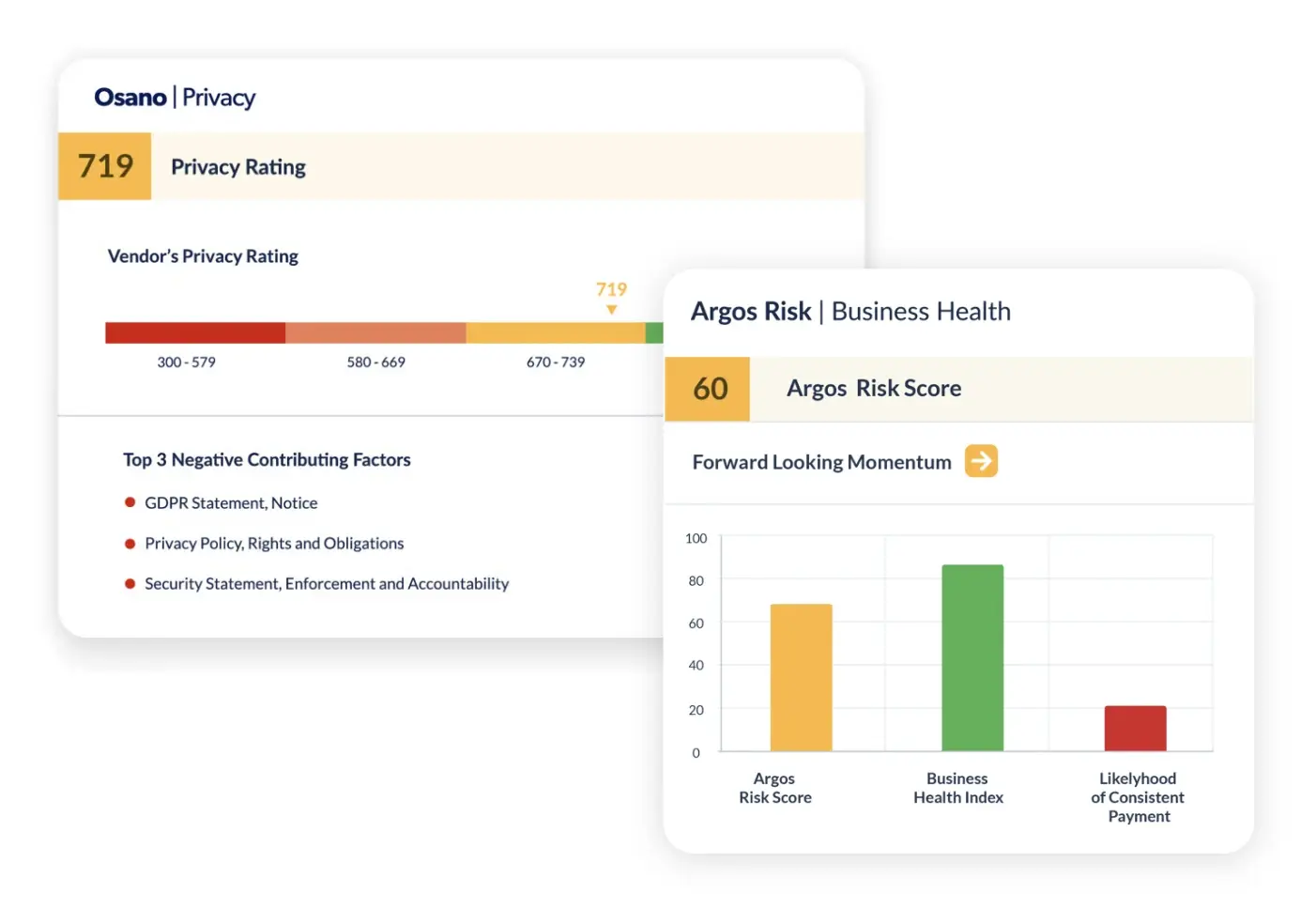This screenshot has width=1316, height=909.
Task: Select the salmon 580 - 669 rating segment
Action: click(375, 332)
